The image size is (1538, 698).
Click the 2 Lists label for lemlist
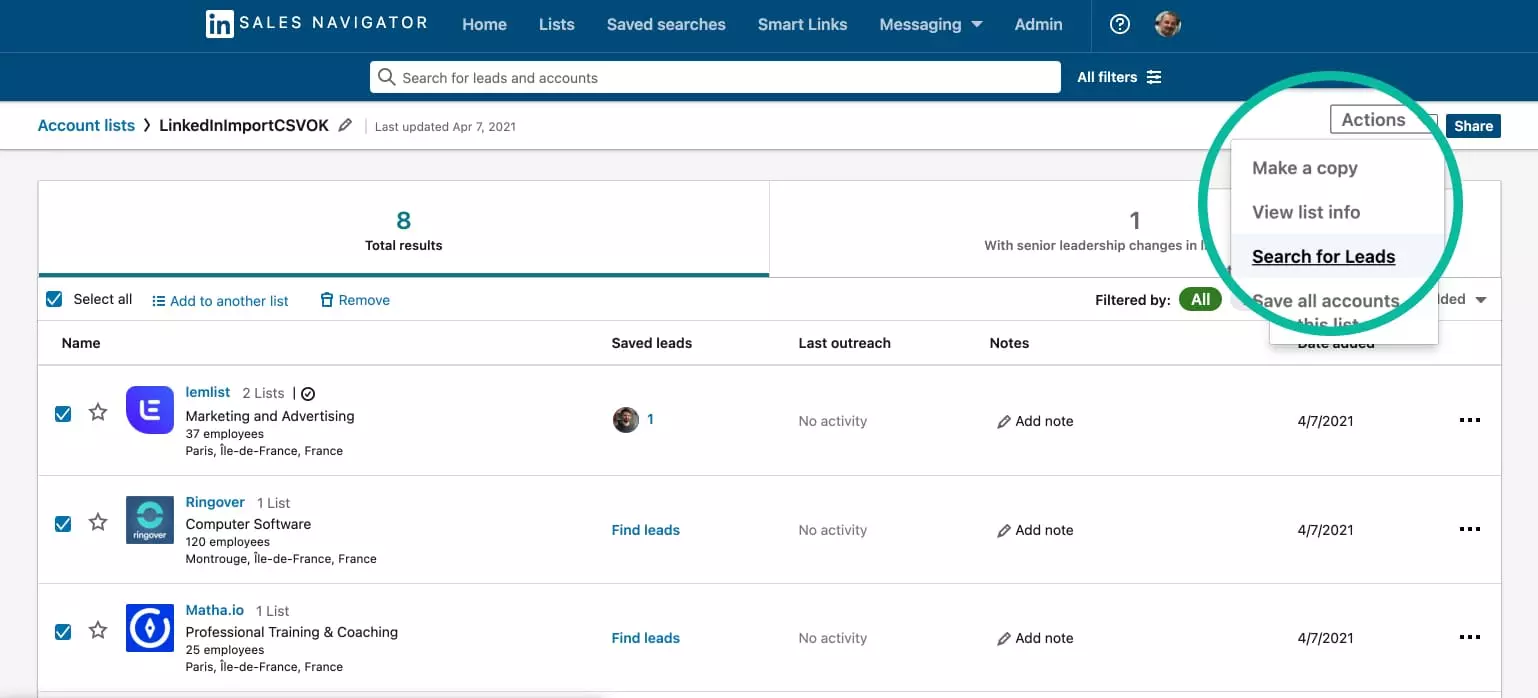pyautogui.click(x=263, y=393)
